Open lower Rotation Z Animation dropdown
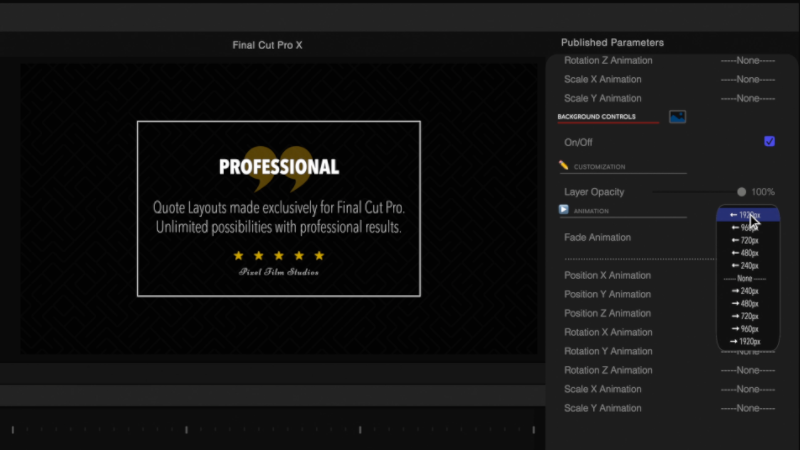 coord(747,370)
